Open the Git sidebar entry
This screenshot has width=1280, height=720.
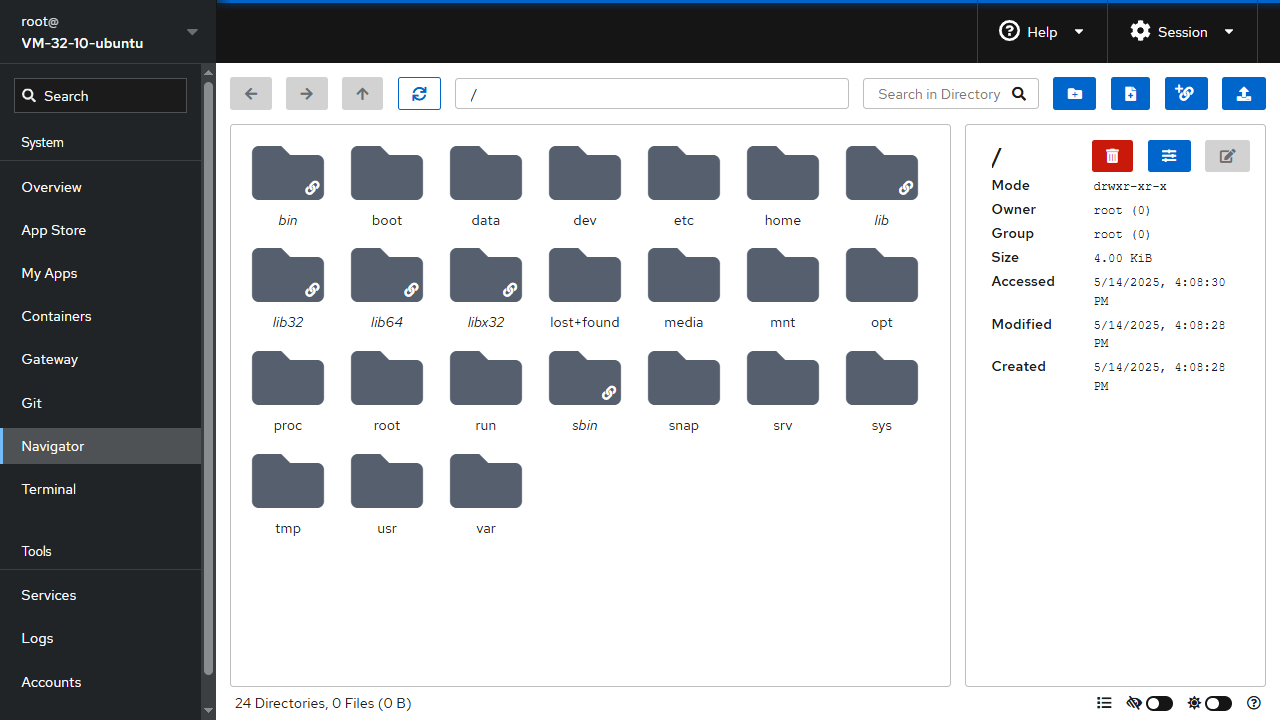coord(100,403)
